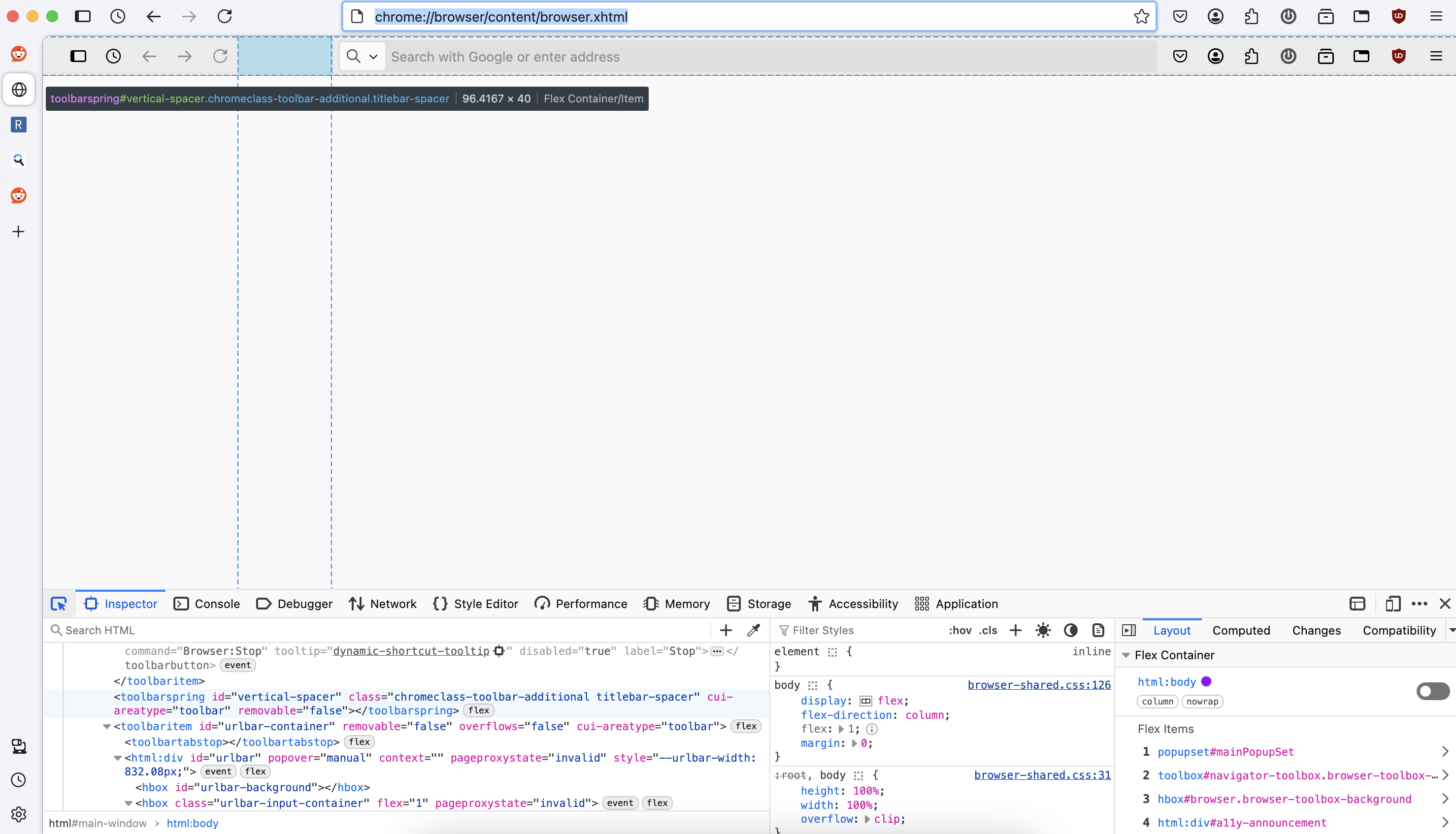Open browser-shared.css:126 source link
The image size is (1456, 834).
[x=1038, y=684]
